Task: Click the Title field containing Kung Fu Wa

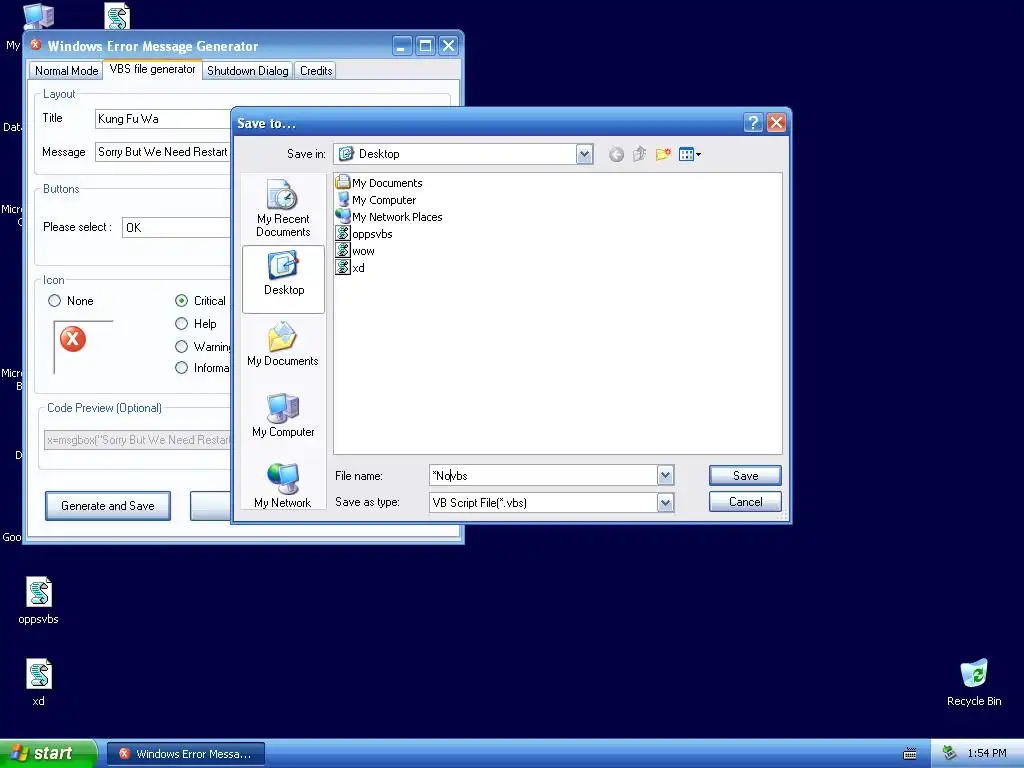Action: (163, 119)
